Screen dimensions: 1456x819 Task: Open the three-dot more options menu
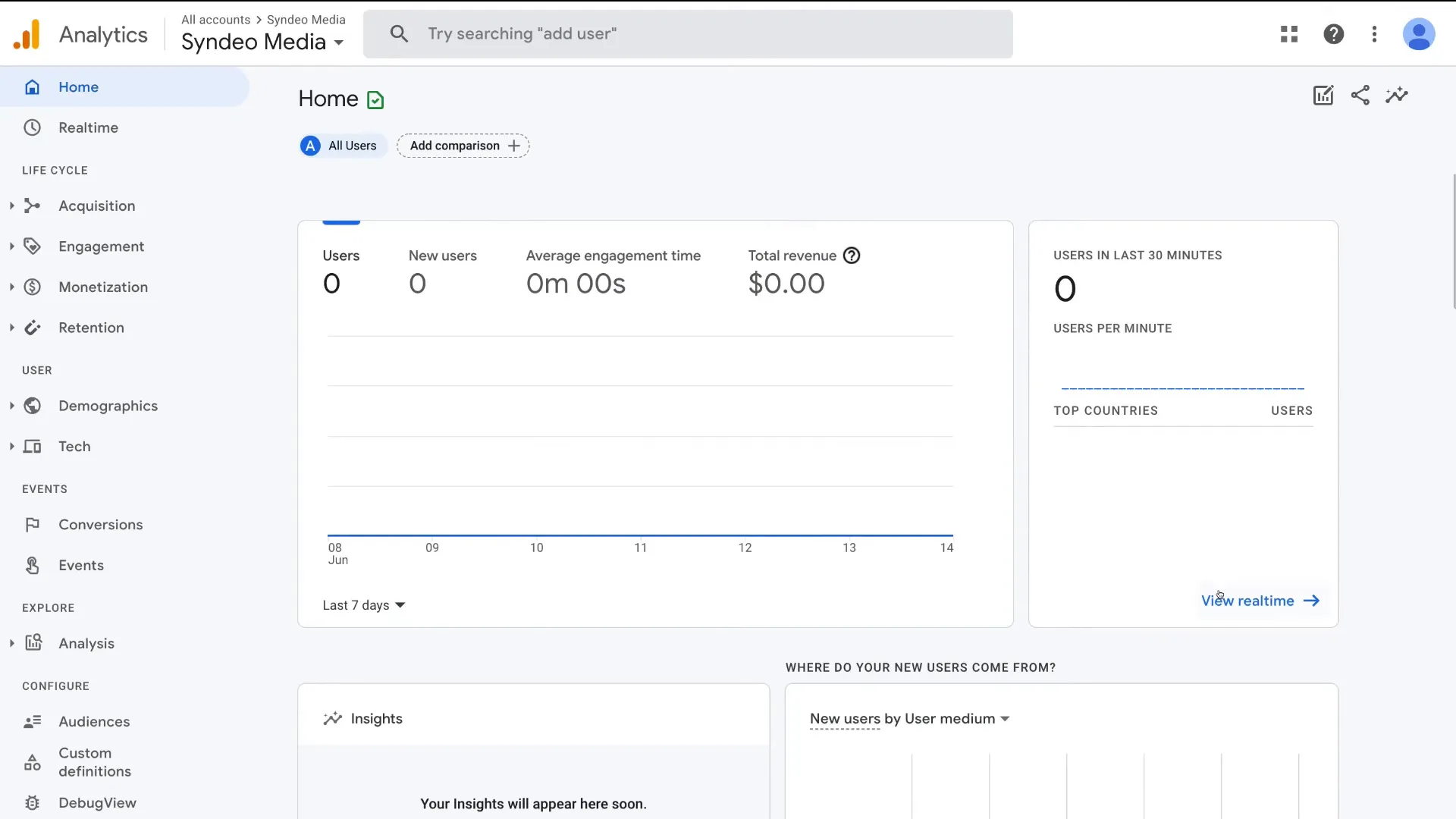click(x=1374, y=34)
